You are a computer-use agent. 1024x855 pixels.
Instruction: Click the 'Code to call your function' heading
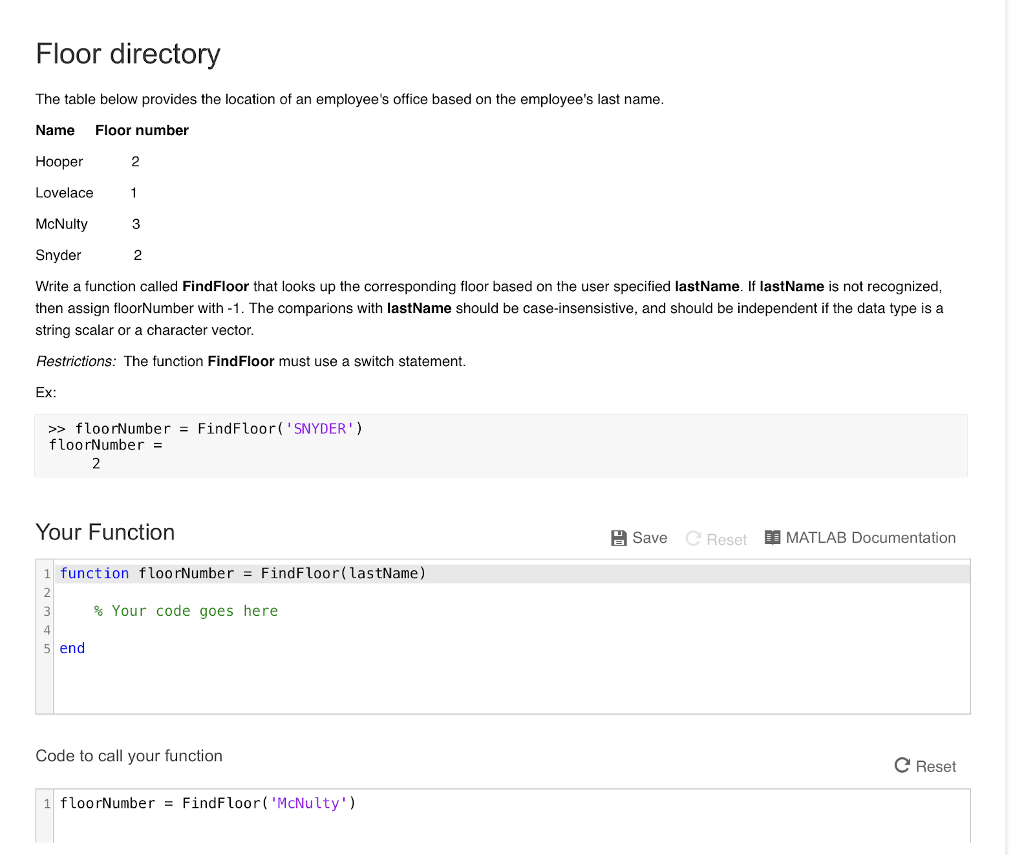[x=129, y=756]
